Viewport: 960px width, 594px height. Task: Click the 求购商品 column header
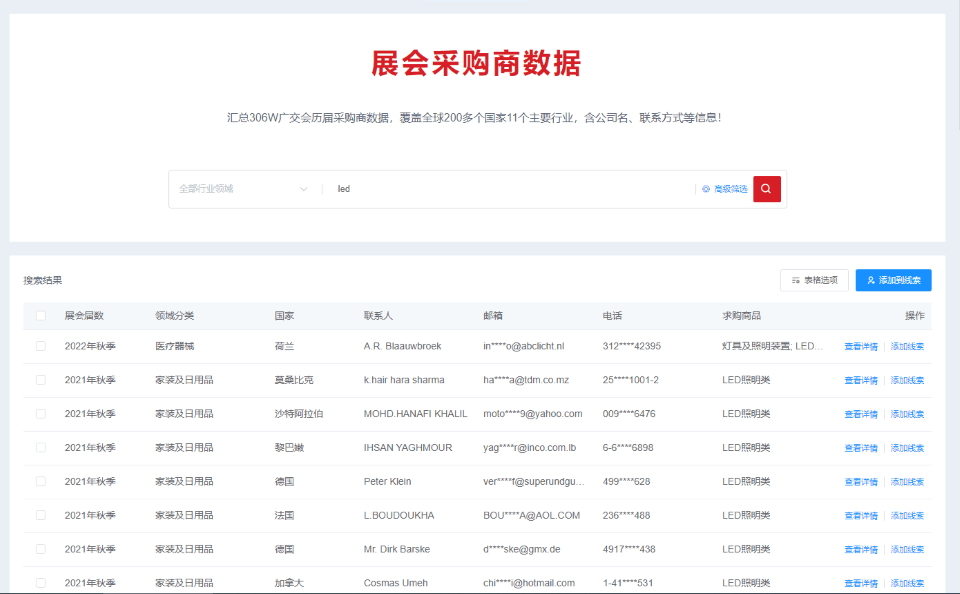pos(741,316)
